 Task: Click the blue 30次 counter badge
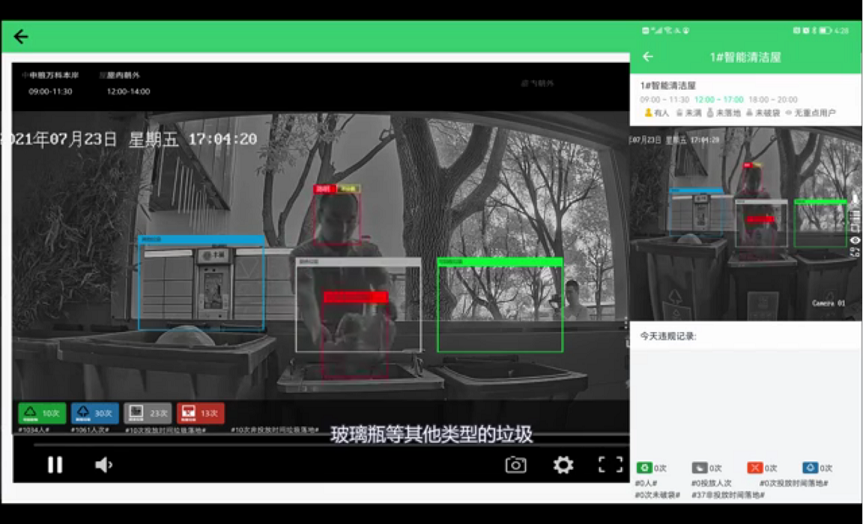(95, 413)
